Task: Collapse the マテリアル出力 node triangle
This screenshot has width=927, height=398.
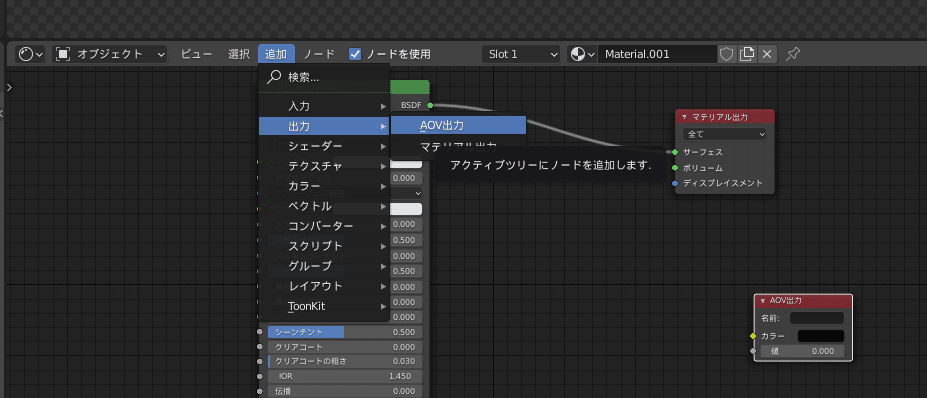Action: pos(685,117)
